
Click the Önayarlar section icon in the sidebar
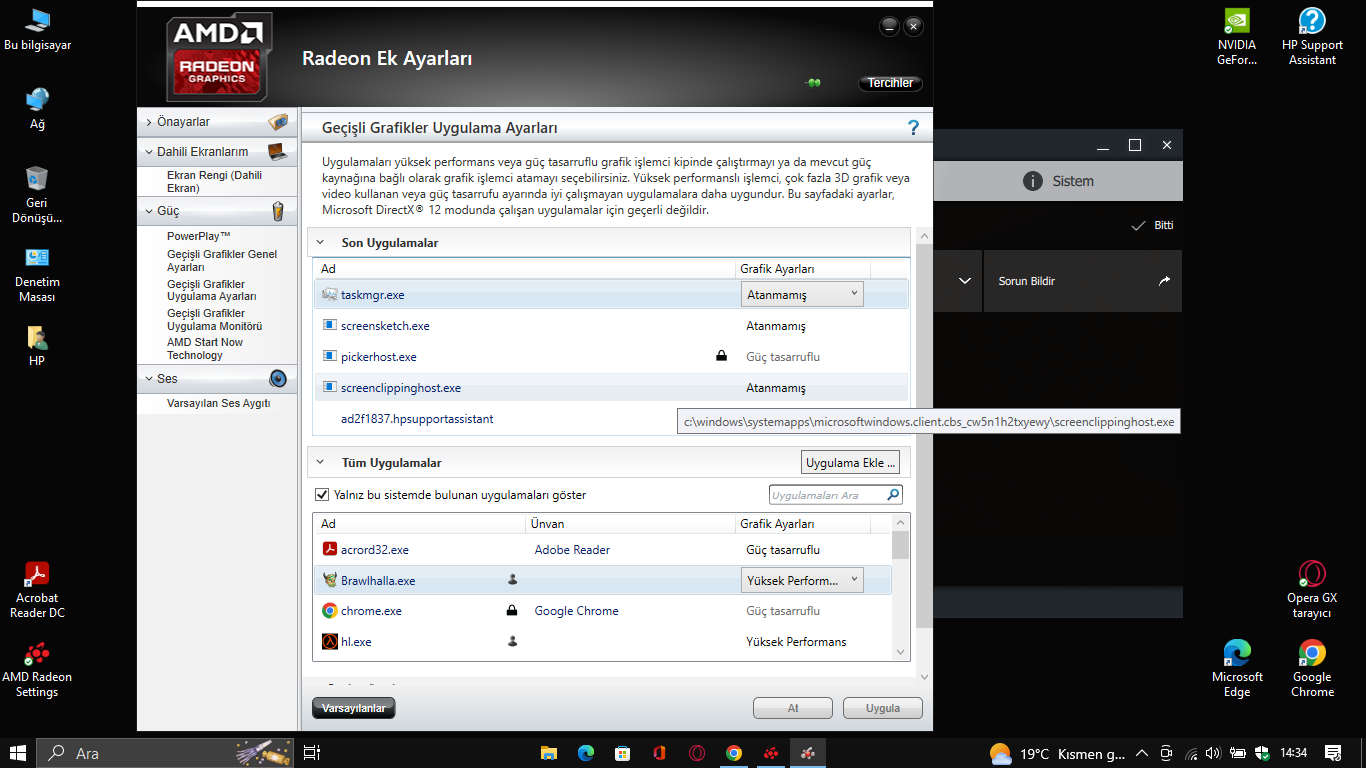pyautogui.click(x=278, y=122)
